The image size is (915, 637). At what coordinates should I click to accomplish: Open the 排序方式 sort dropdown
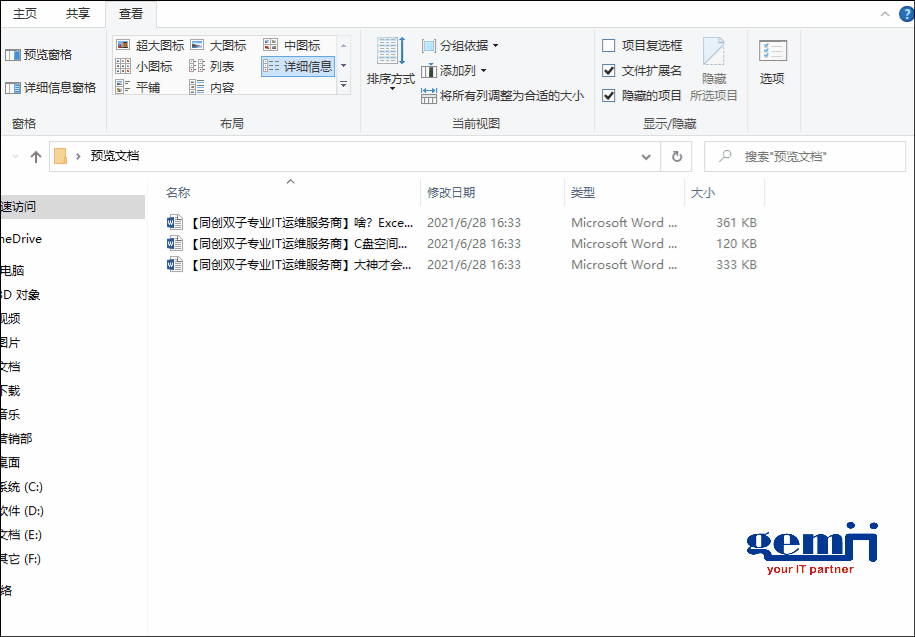click(x=390, y=64)
